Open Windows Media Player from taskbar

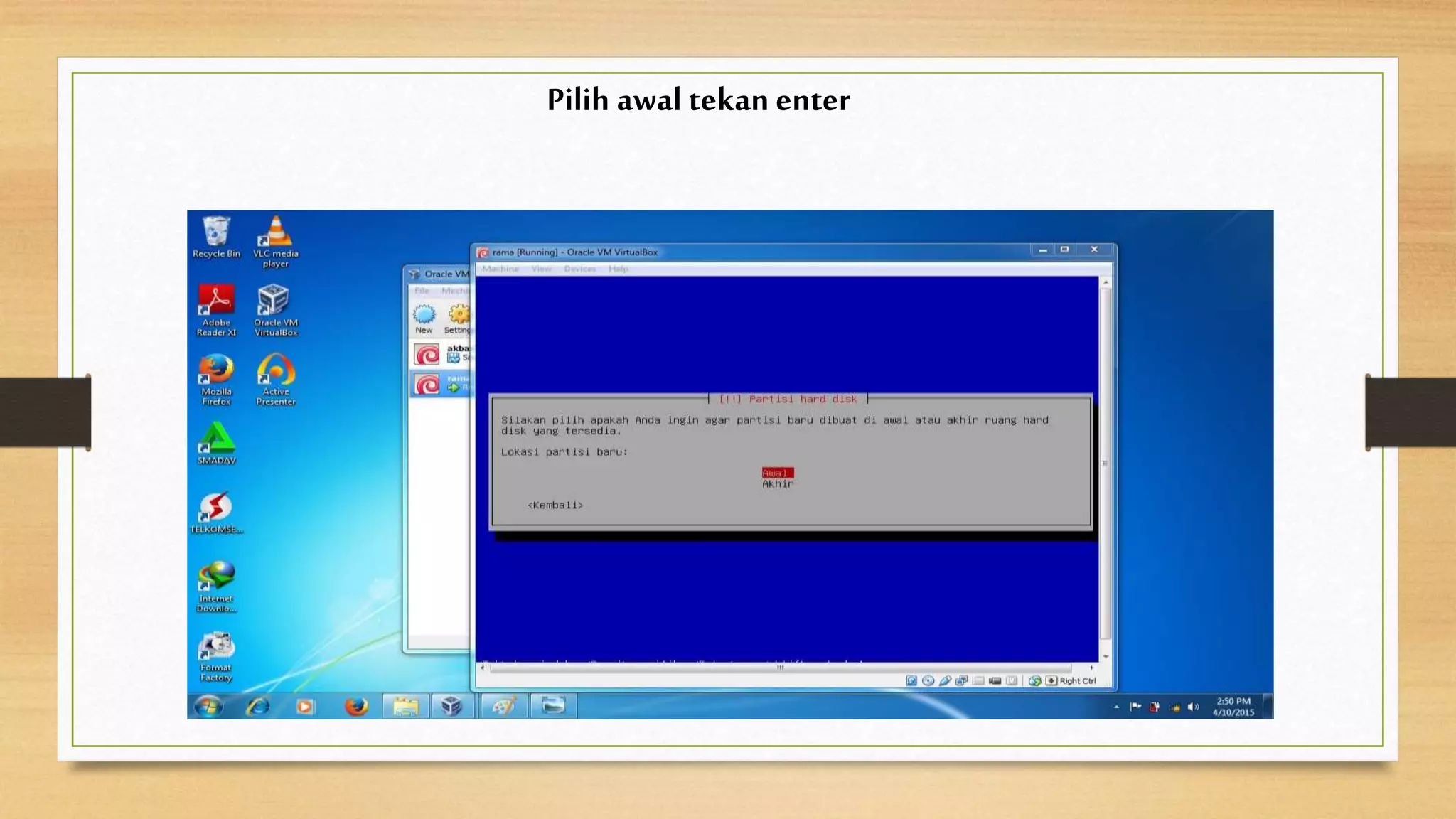coord(305,706)
